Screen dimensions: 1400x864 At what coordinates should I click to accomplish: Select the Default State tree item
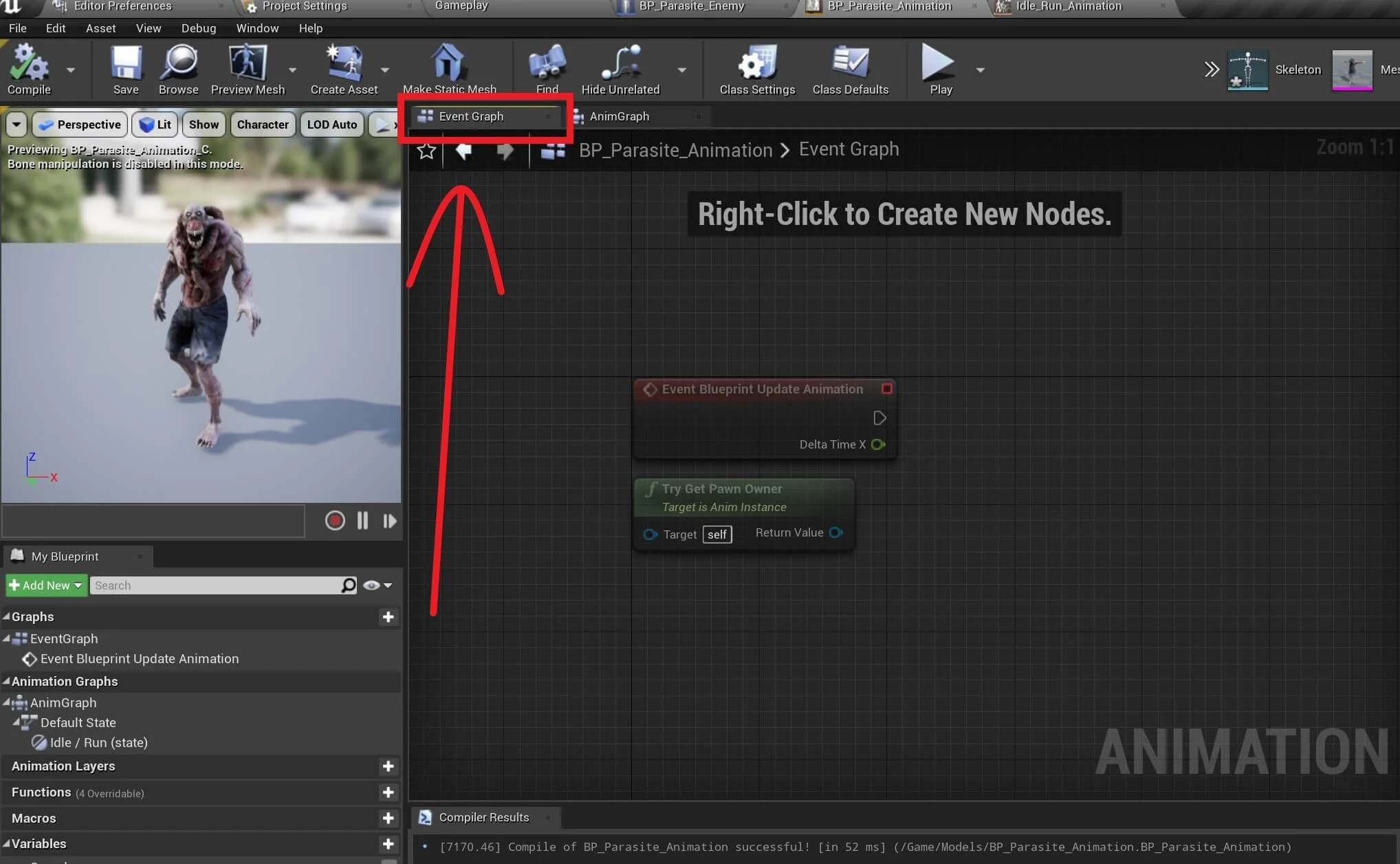tap(78, 722)
